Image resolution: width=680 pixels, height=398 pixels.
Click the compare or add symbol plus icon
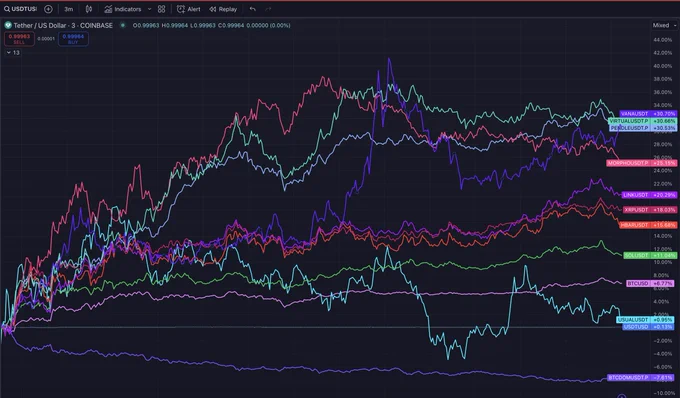coord(48,9)
